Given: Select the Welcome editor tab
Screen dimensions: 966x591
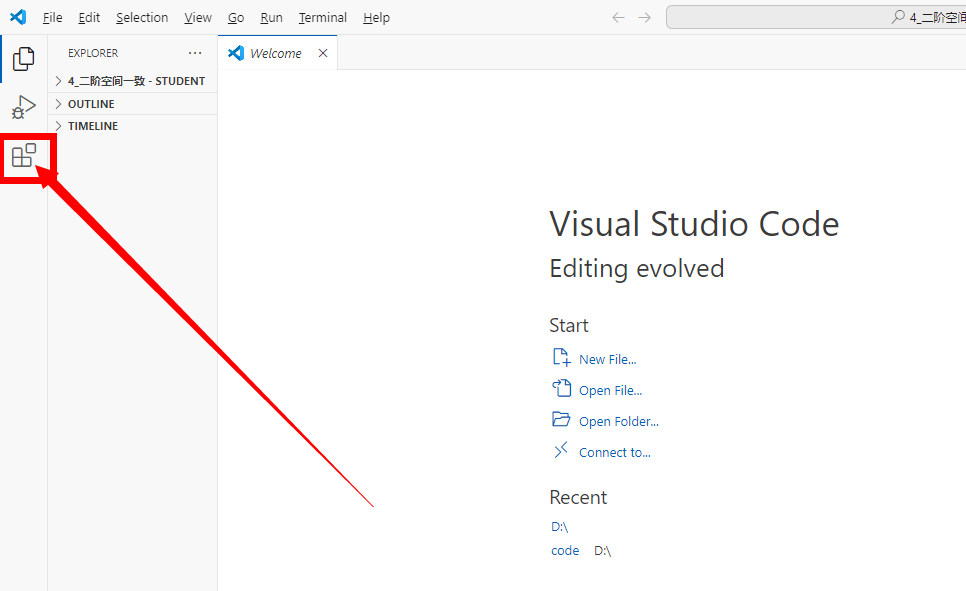Looking at the screenshot, I should [x=277, y=53].
